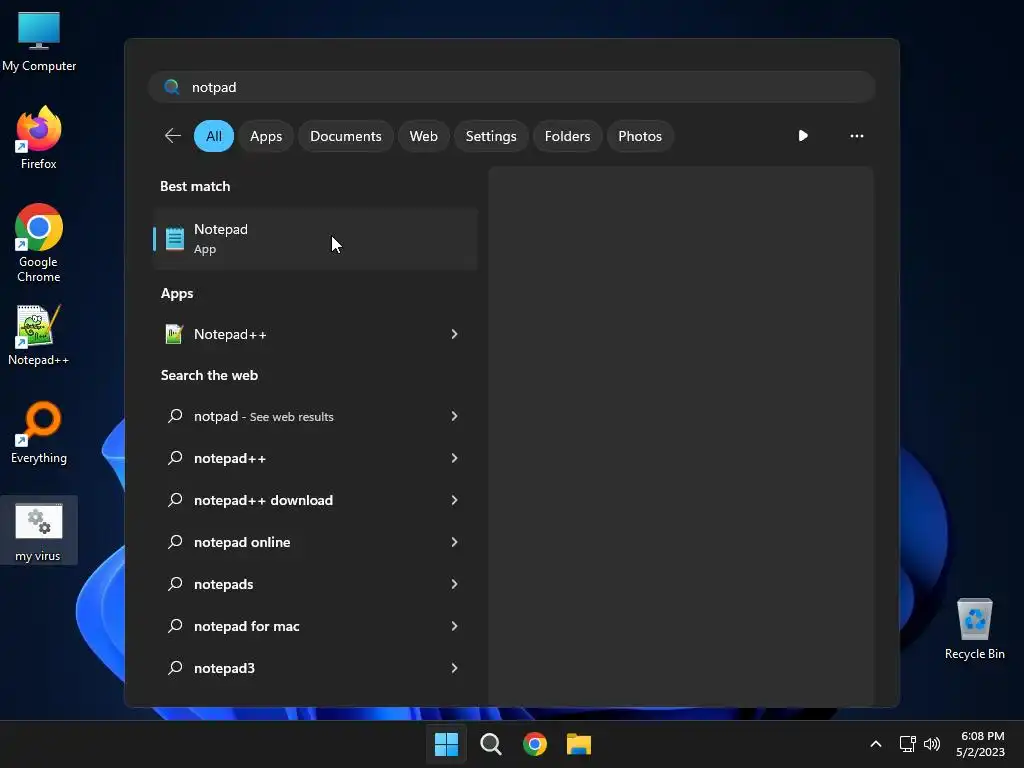Image resolution: width=1024 pixels, height=768 pixels.
Task: Click the play arrow icon beside filters
Action: [x=803, y=136]
